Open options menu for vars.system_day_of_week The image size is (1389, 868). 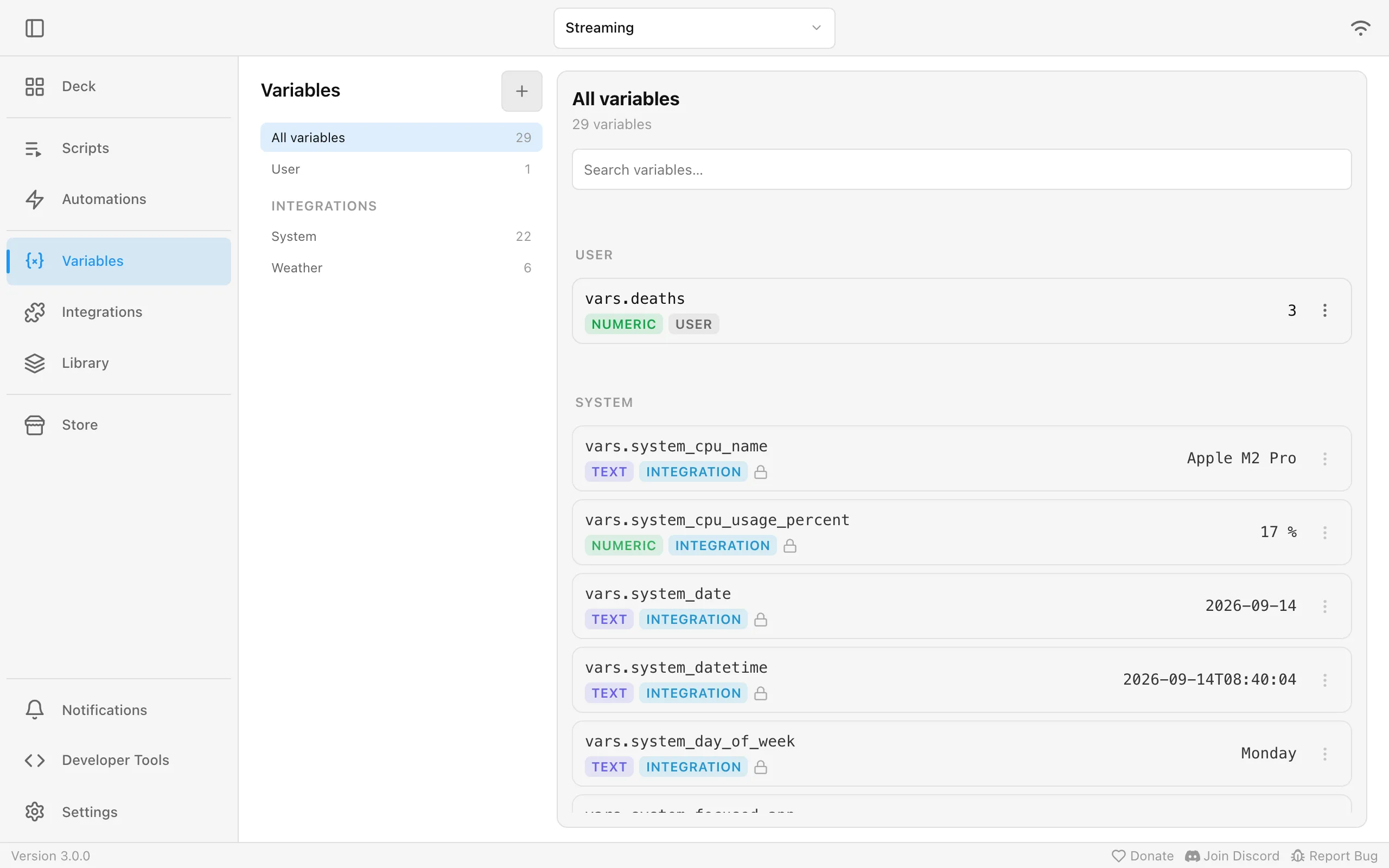(1325, 754)
